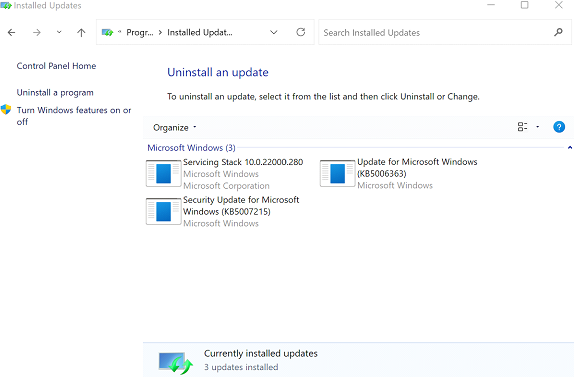Click the Servicing Stack update icon
This screenshot has width=575, height=377.
point(164,173)
